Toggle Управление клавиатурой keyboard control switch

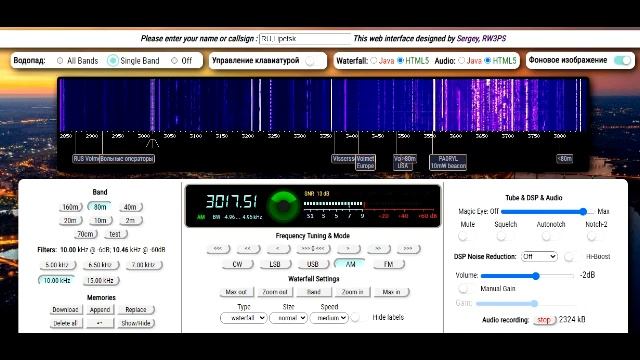(x=313, y=61)
